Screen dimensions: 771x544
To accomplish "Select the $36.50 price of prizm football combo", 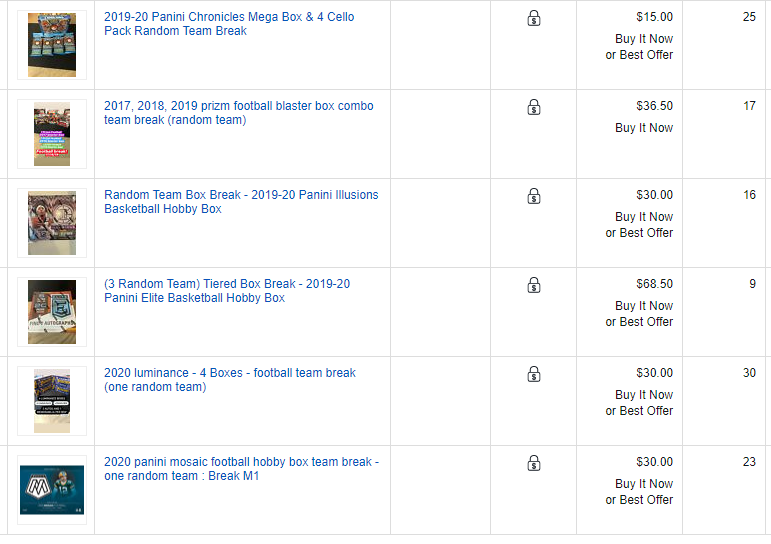I will pos(654,106).
